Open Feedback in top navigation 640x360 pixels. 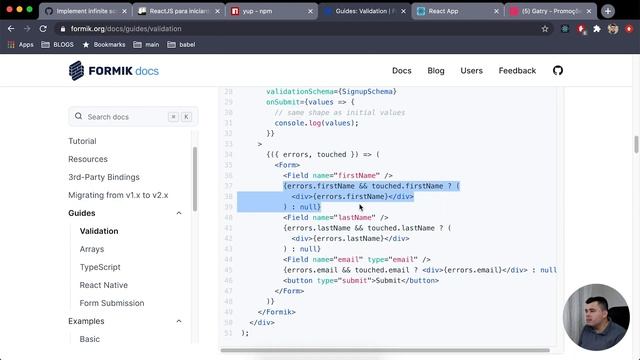[517, 71]
